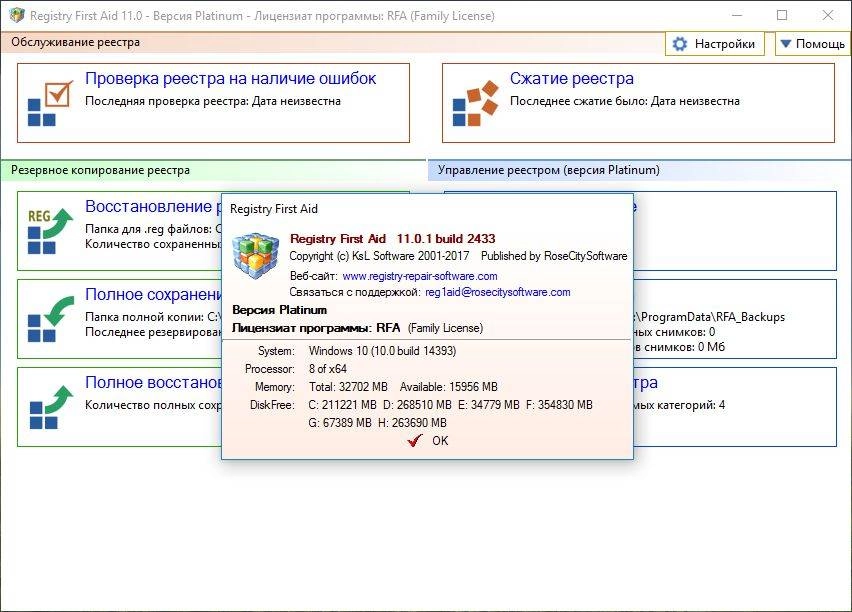Click the D: 268510 MB disk free value
Image resolution: width=852 pixels, height=612 pixels.
pos(417,405)
